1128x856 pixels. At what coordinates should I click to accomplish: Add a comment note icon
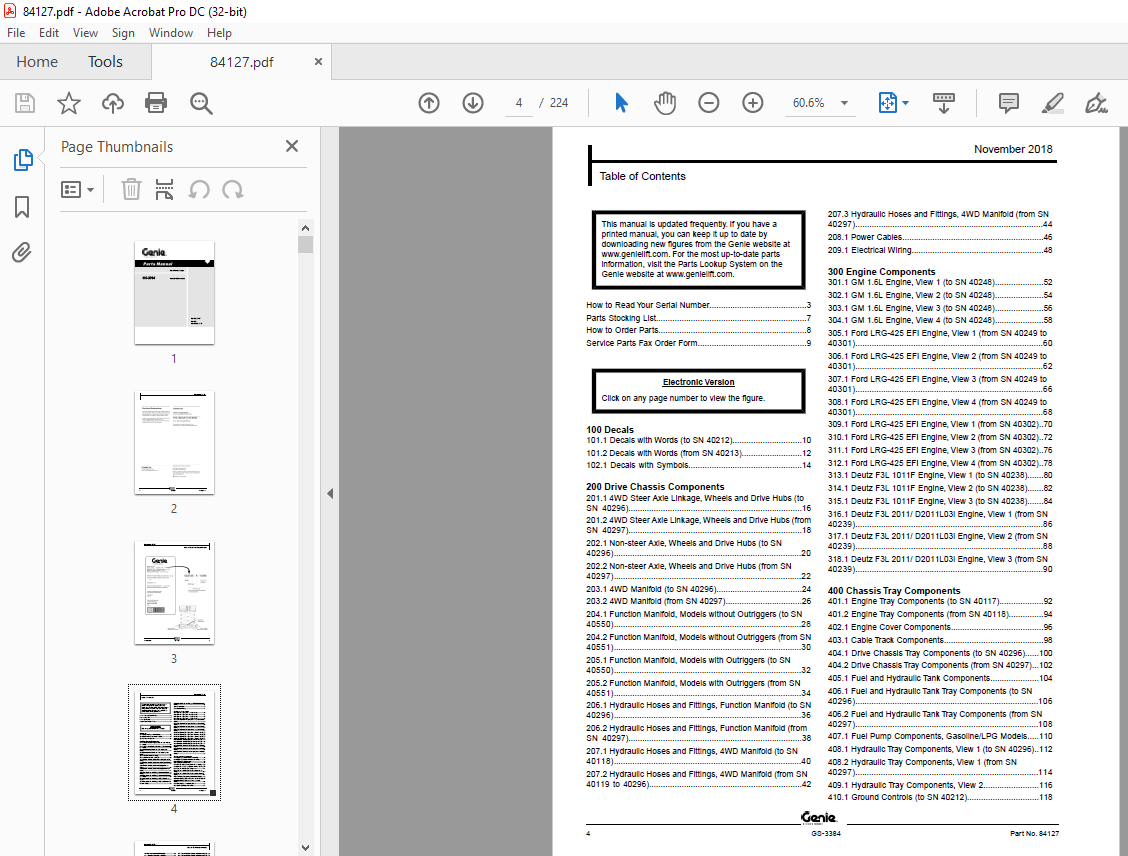click(x=1009, y=104)
